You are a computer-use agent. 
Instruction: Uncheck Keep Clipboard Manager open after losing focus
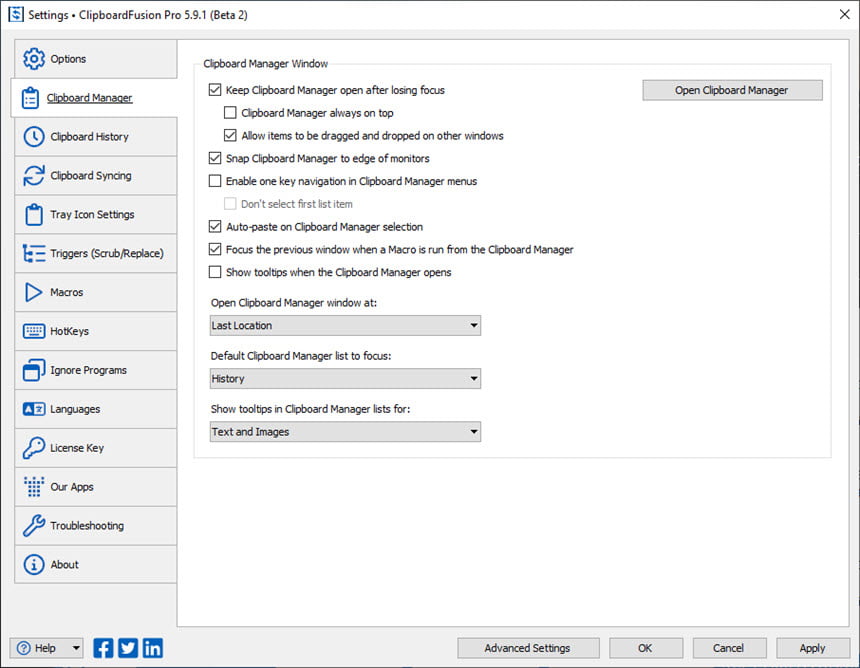[215, 90]
